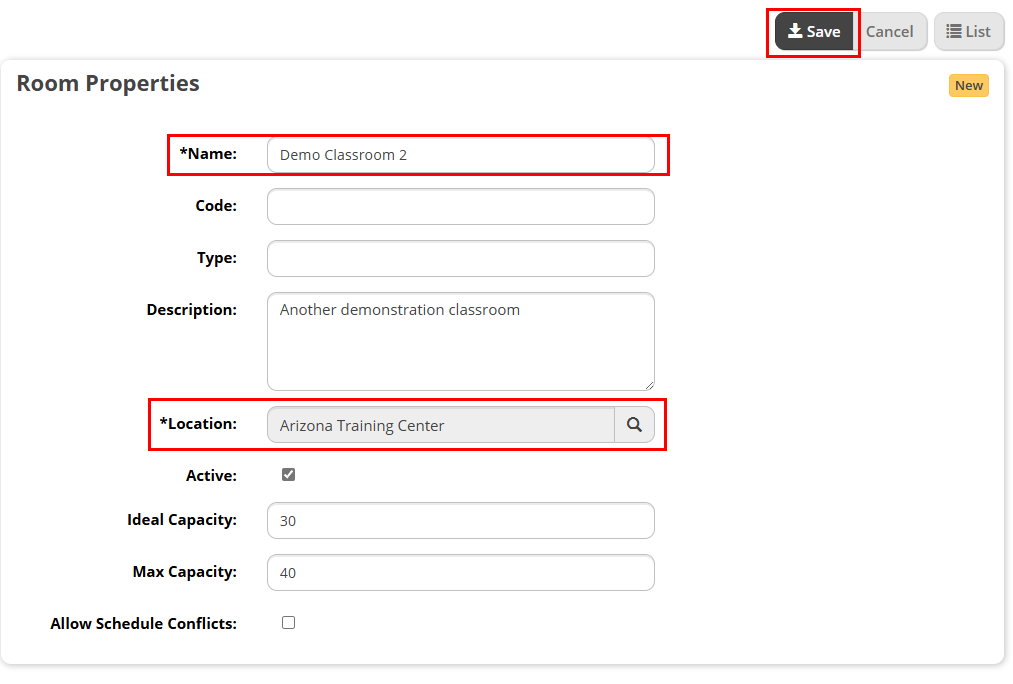Screen dimensions: 1013x684
Task: Click the Ideal Capacity: label
Action: [182, 520]
